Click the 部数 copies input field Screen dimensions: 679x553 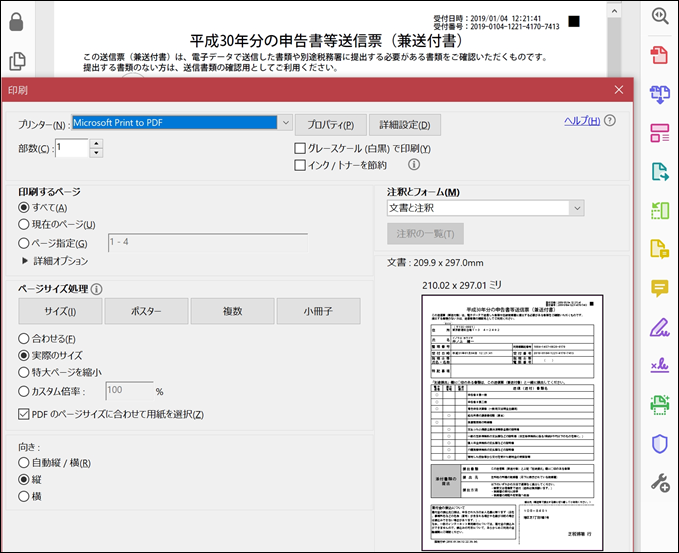click(72, 148)
